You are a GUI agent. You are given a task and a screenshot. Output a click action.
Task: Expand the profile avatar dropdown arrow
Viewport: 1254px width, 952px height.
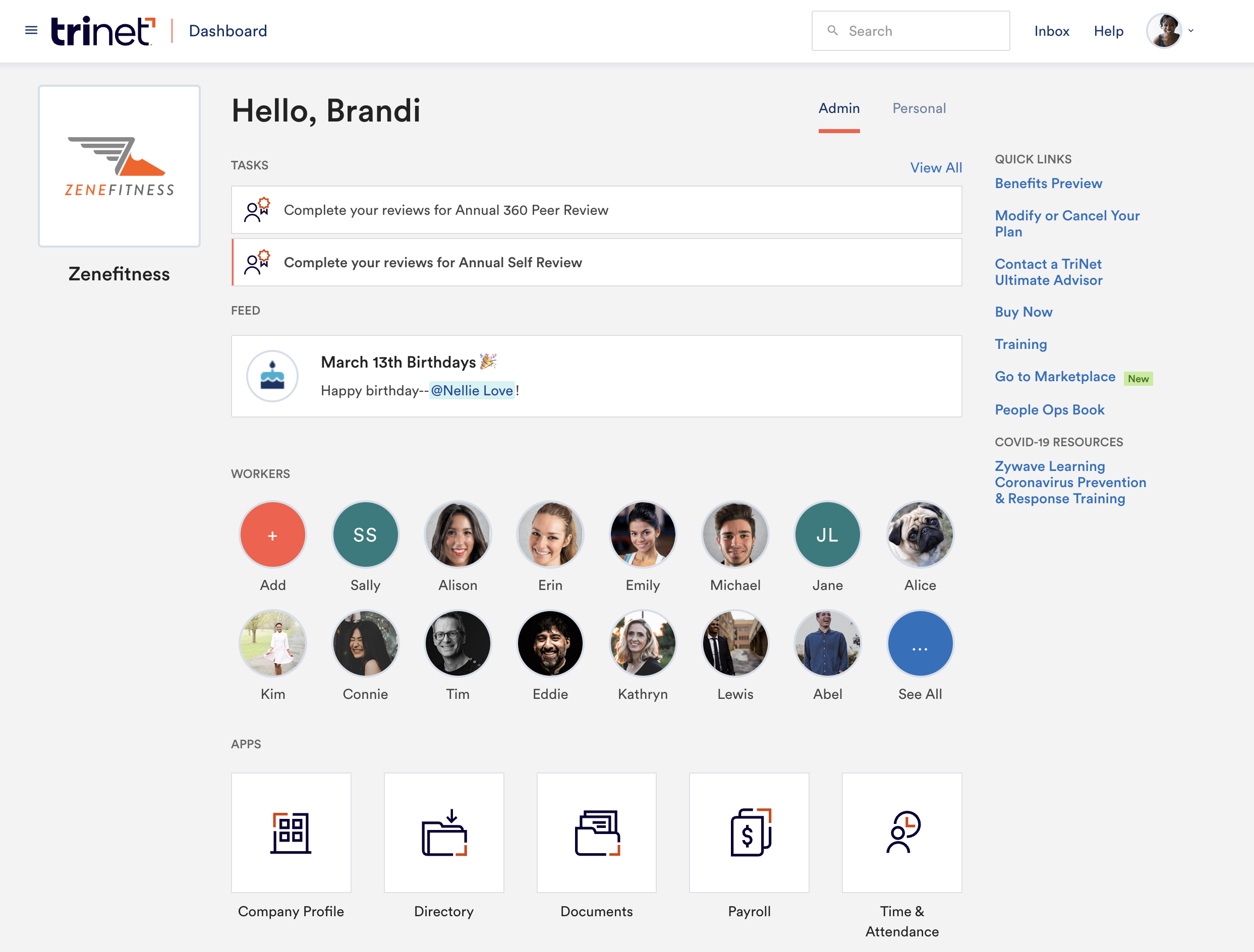pyautogui.click(x=1191, y=31)
